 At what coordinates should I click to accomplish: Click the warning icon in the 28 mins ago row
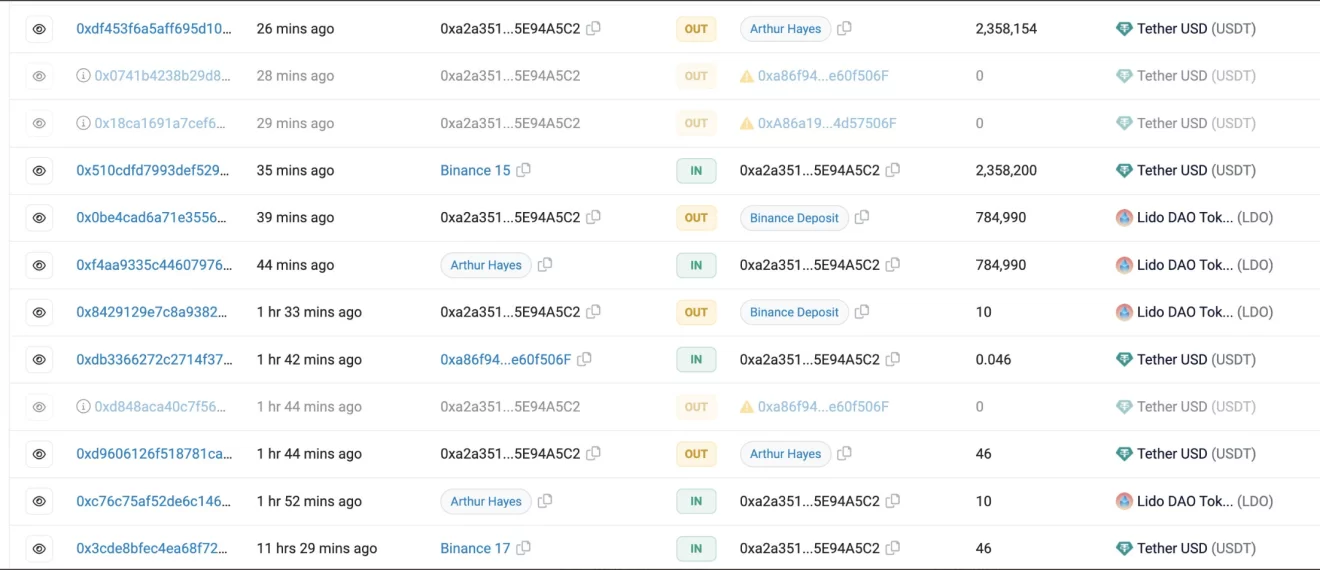click(746, 76)
